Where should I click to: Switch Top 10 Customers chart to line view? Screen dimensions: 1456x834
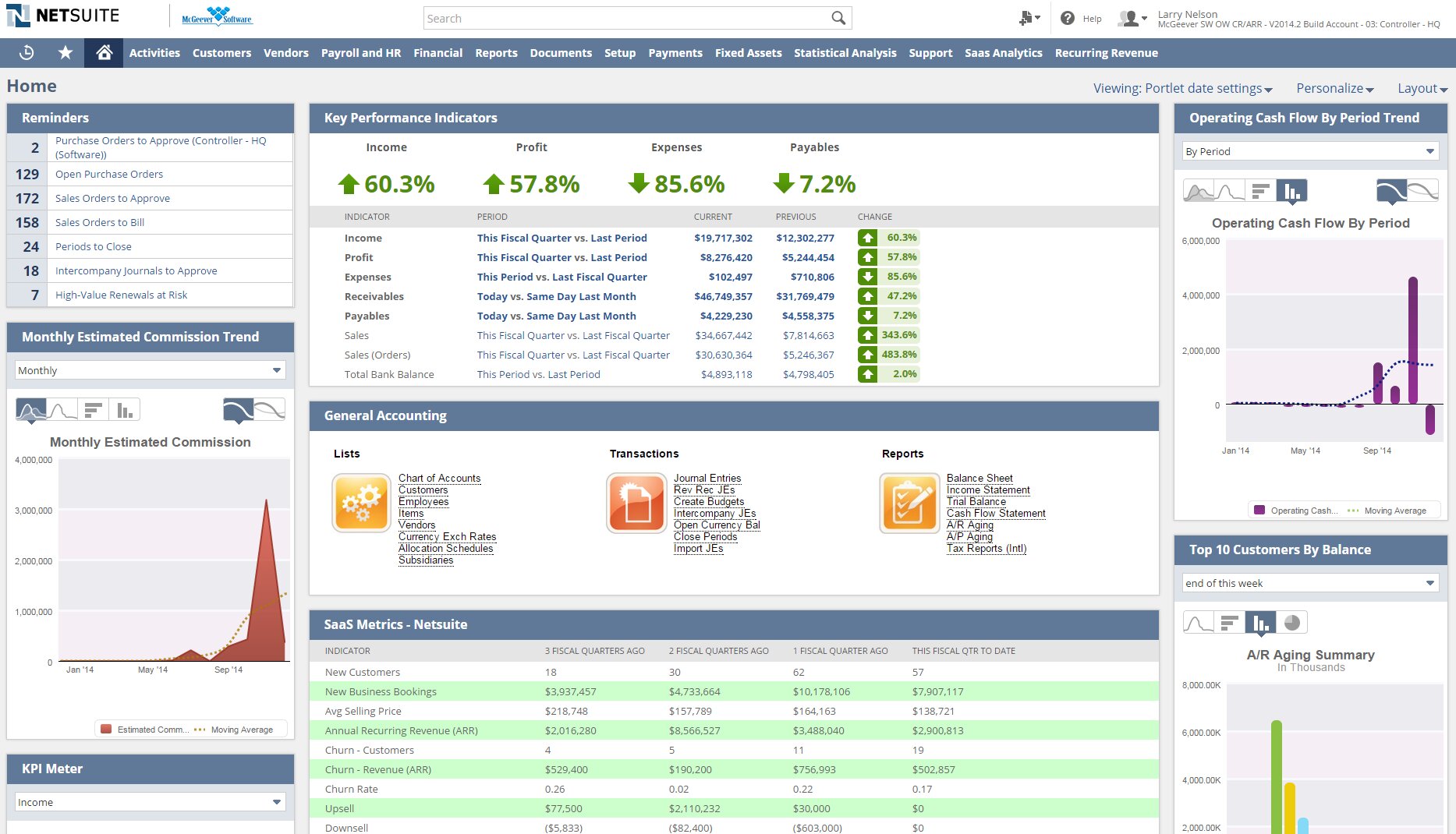click(1199, 622)
